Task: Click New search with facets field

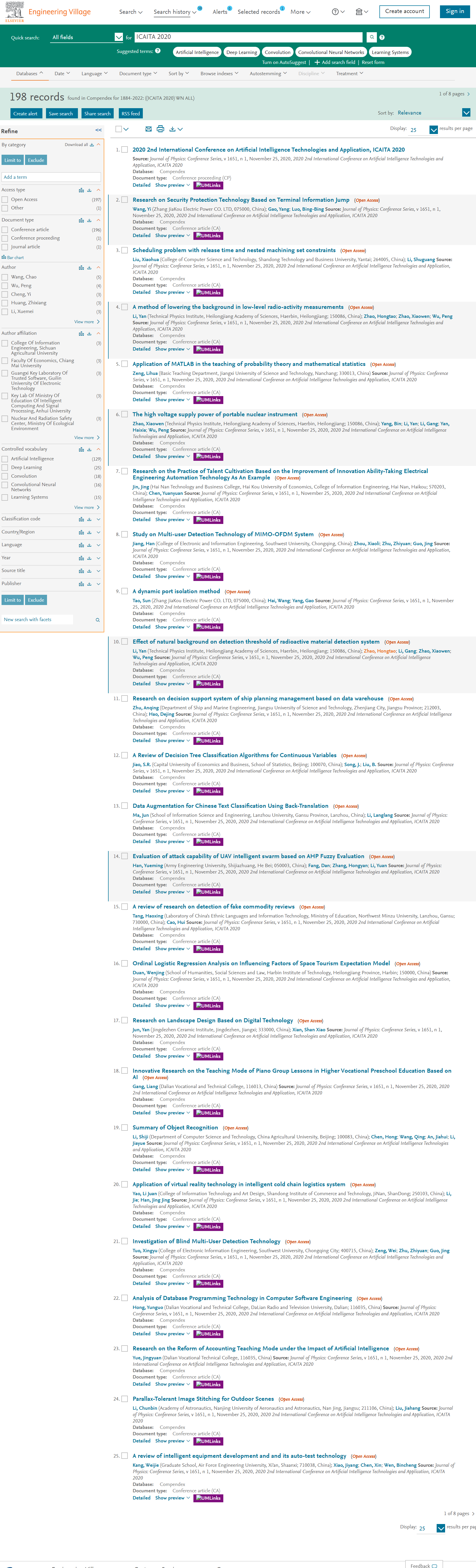Action: [x=37, y=620]
